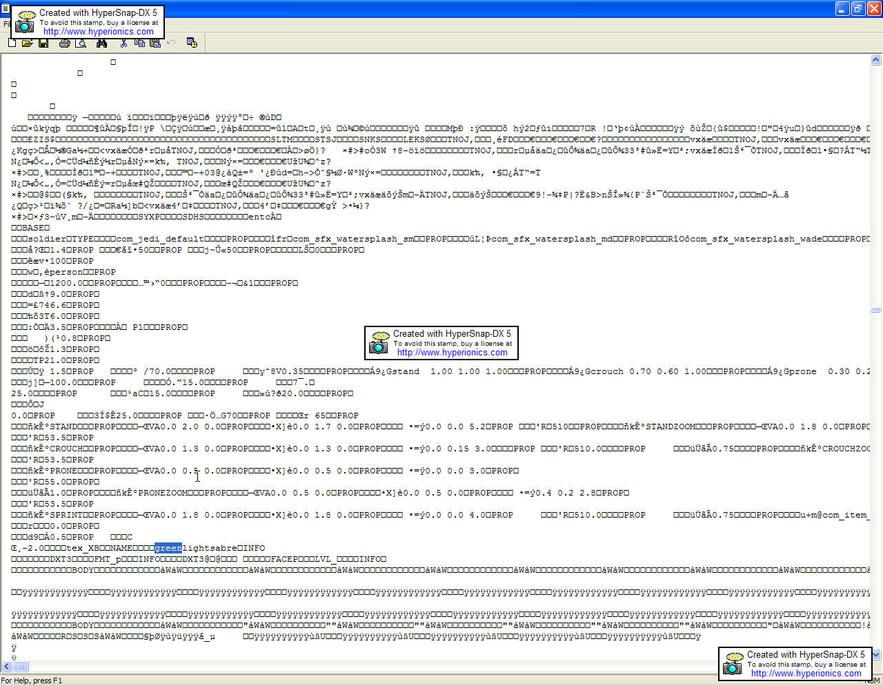Copy the selection with the Copy icon
Viewport: 883px width, 686px height.
click(139, 43)
